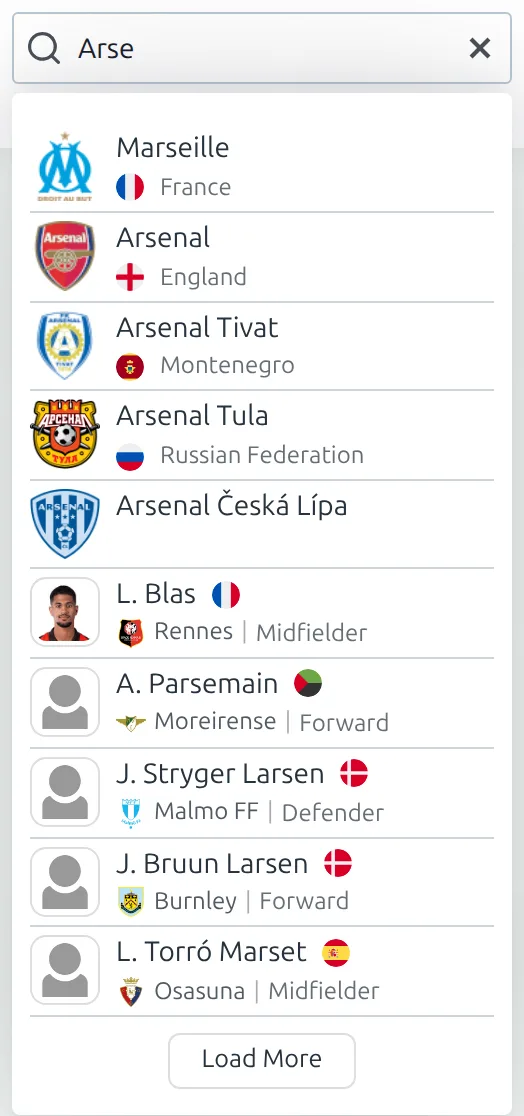Click the Montenegro flag icon
524x1116 pixels.
pyautogui.click(x=130, y=367)
